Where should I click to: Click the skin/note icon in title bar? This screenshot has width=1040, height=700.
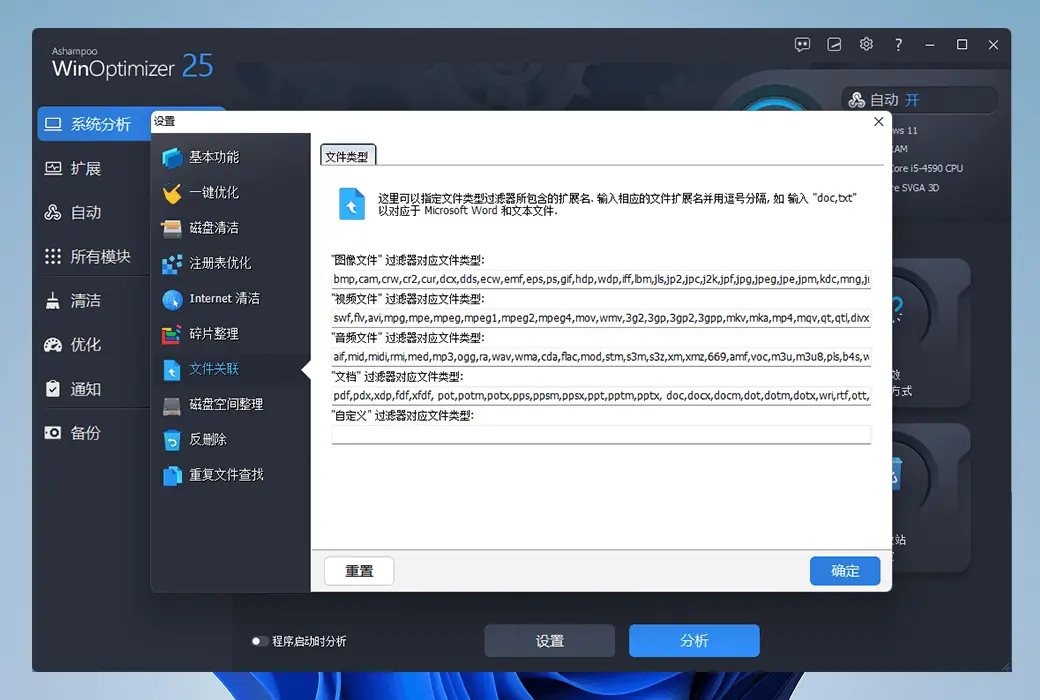pos(834,44)
